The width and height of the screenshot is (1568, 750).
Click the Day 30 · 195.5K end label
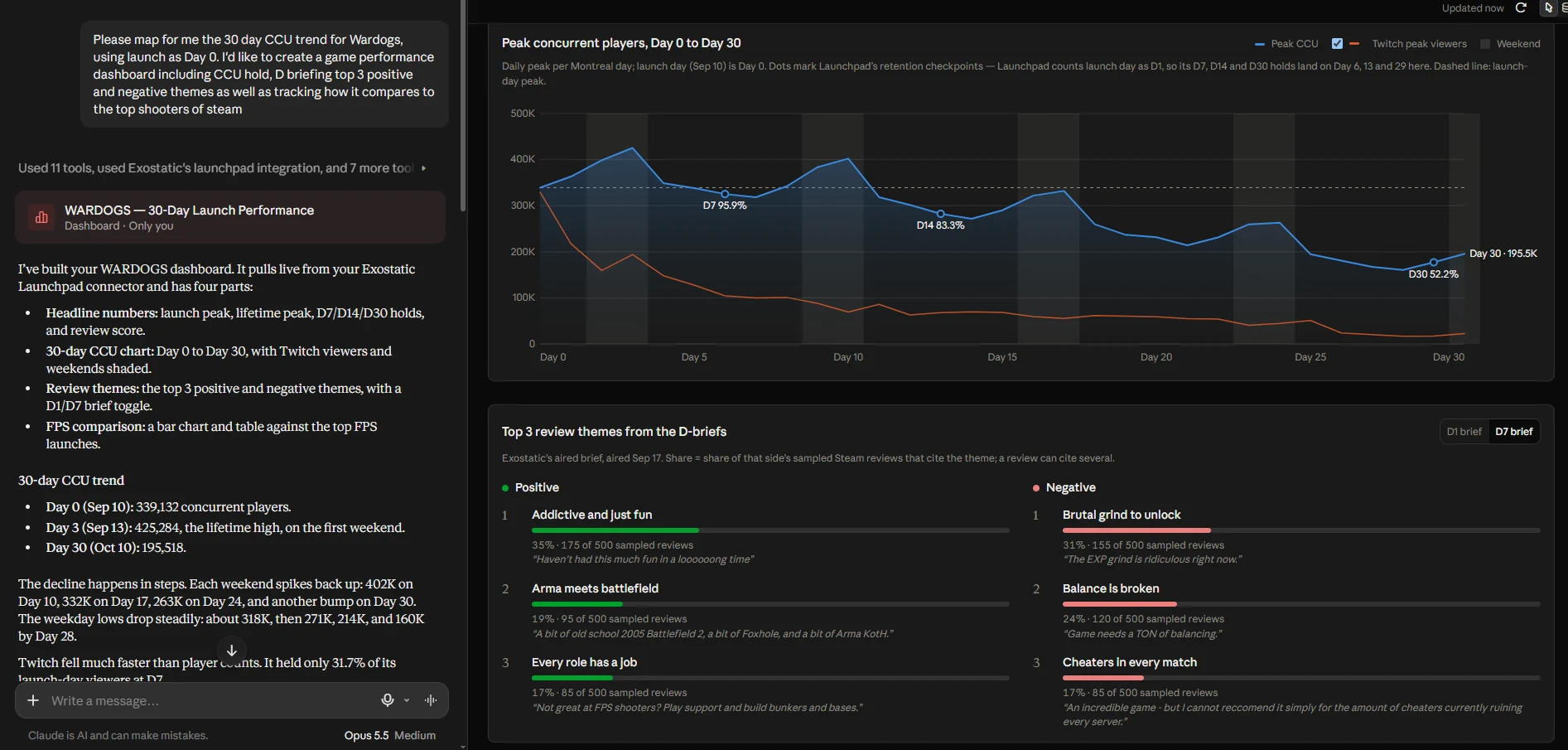point(1503,254)
